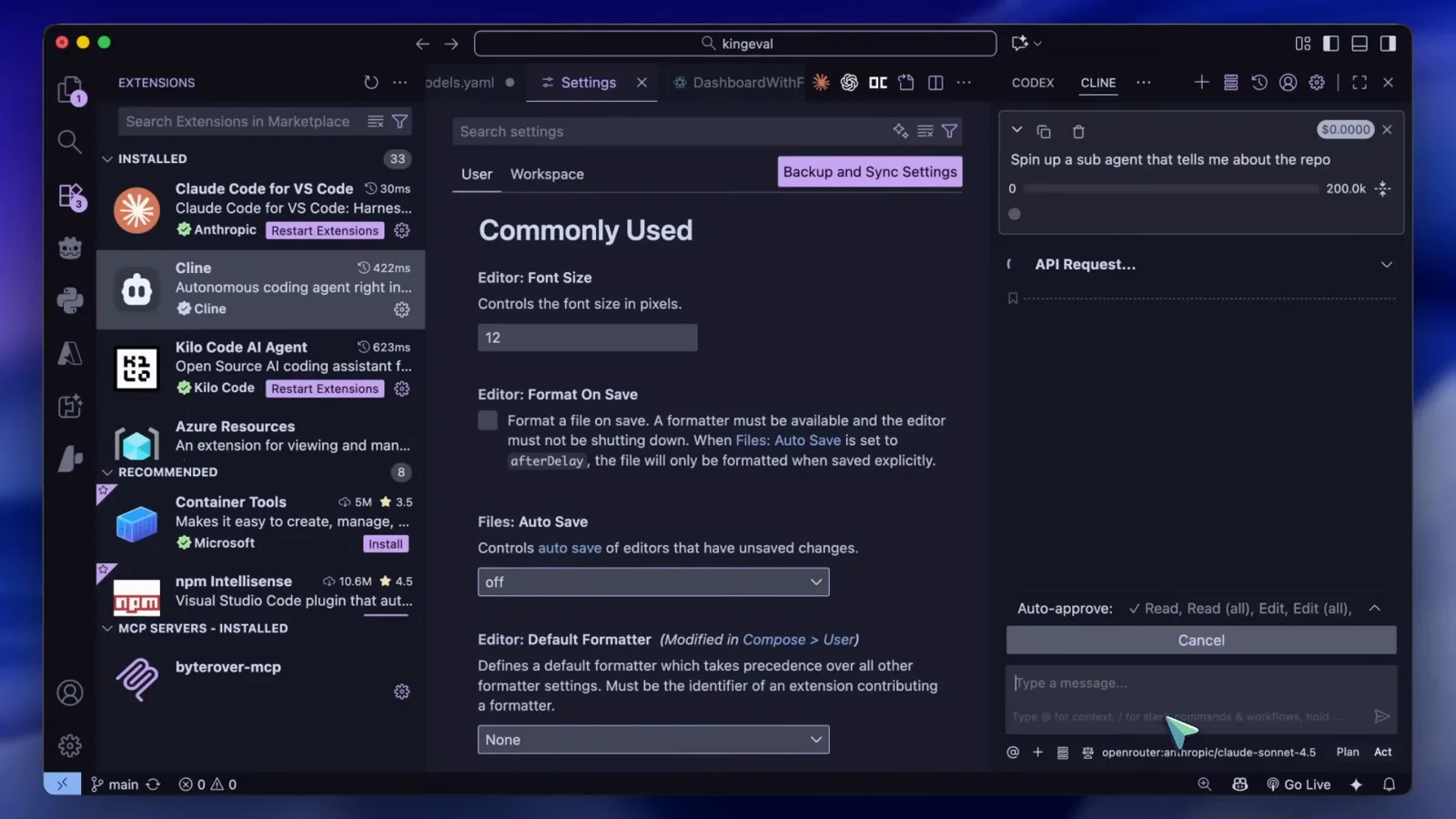Click Backup and Sync Settings button
1456x819 pixels.
click(x=870, y=171)
